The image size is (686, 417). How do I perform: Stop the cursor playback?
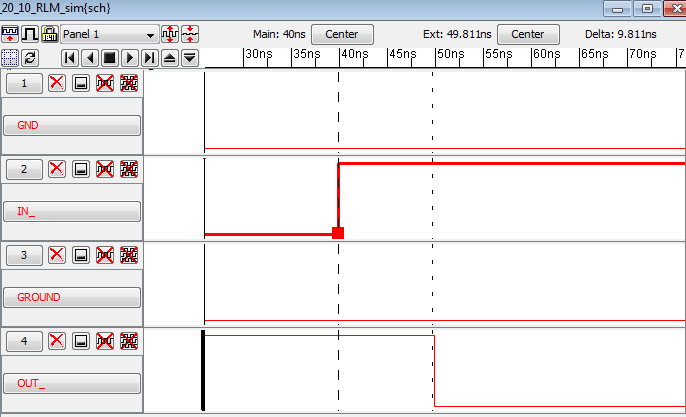(110, 58)
